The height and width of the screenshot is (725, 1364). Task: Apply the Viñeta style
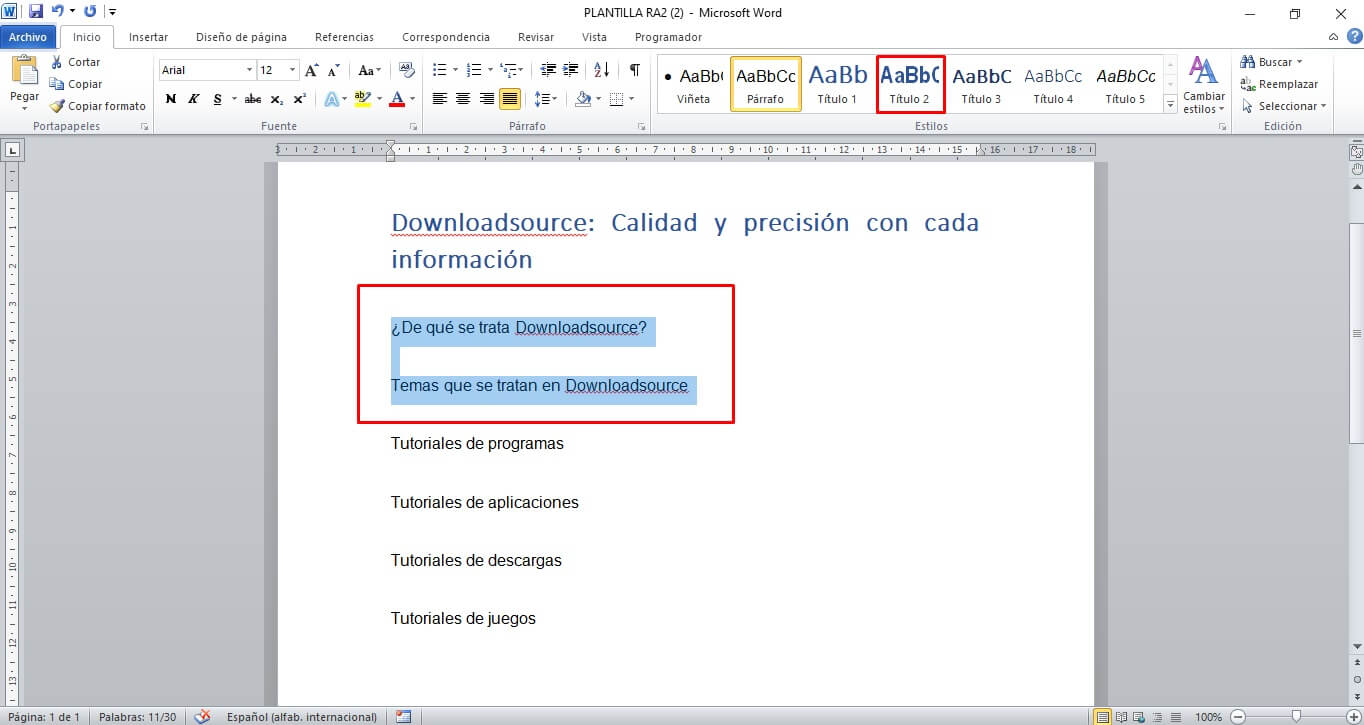point(693,84)
